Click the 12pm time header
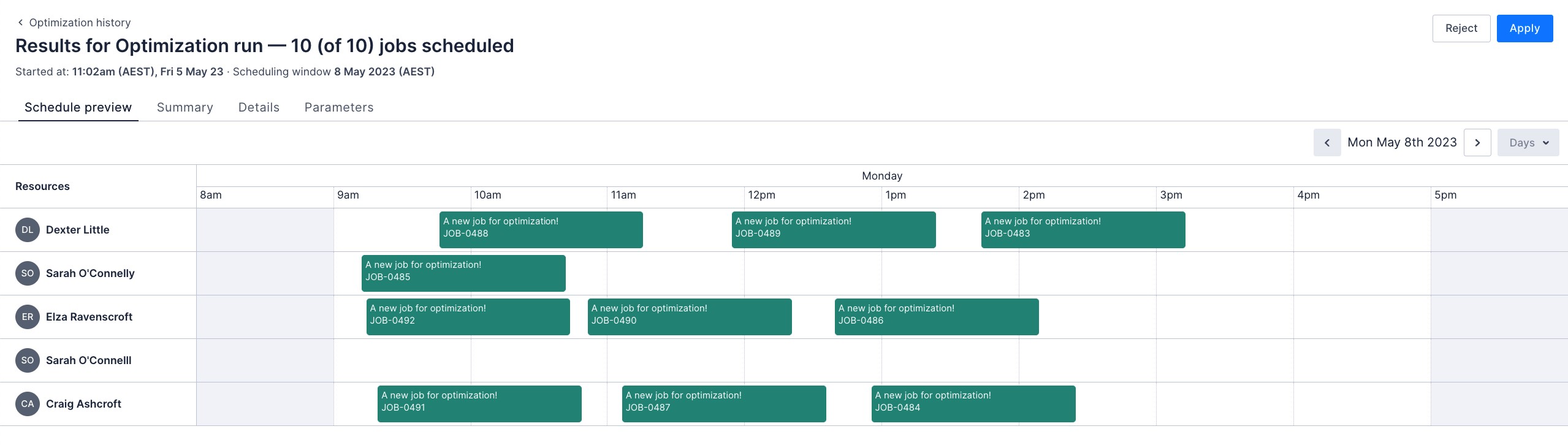 click(761, 195)
